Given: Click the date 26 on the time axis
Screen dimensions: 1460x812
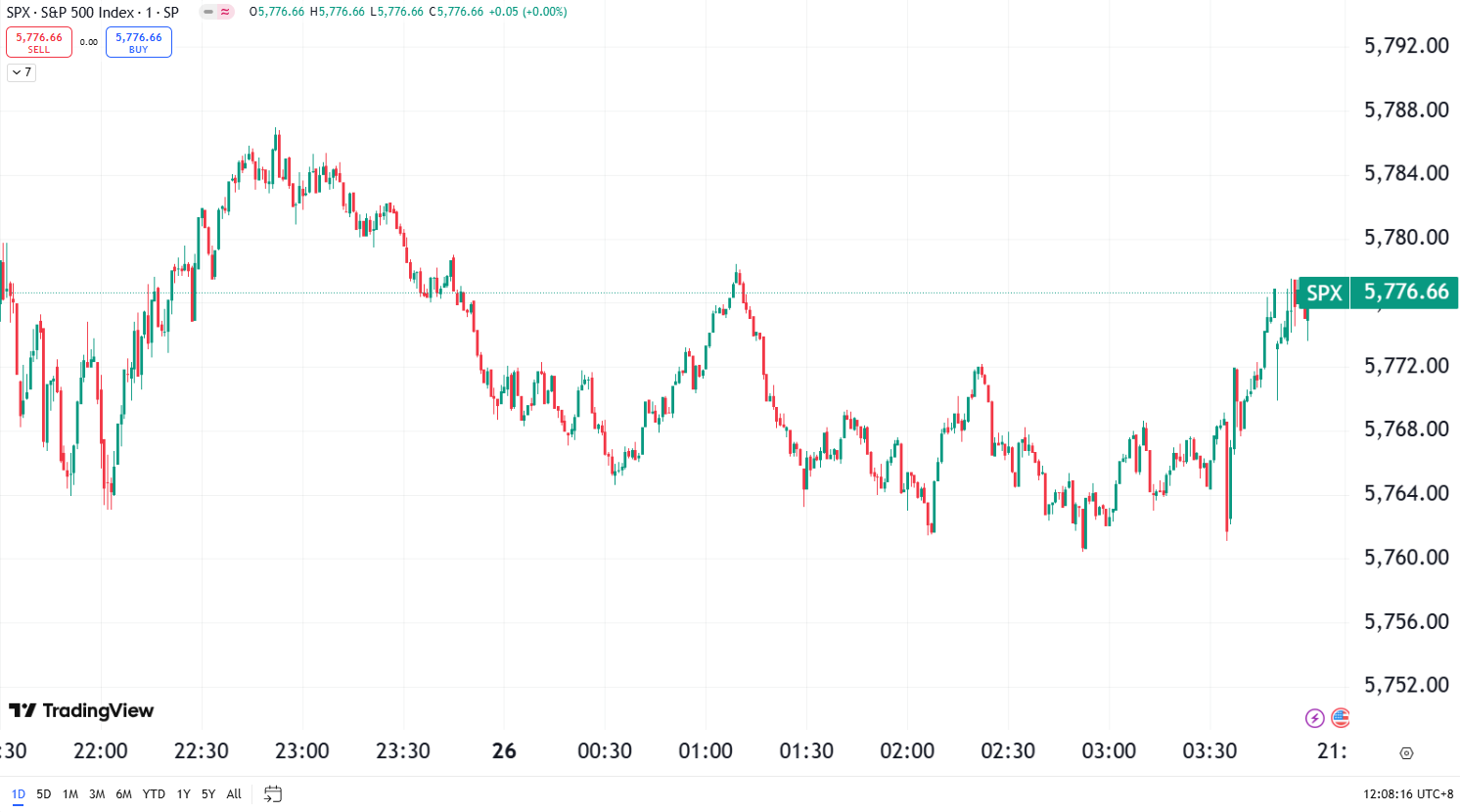Looking at the screenshot, I should tap(504, 750).
